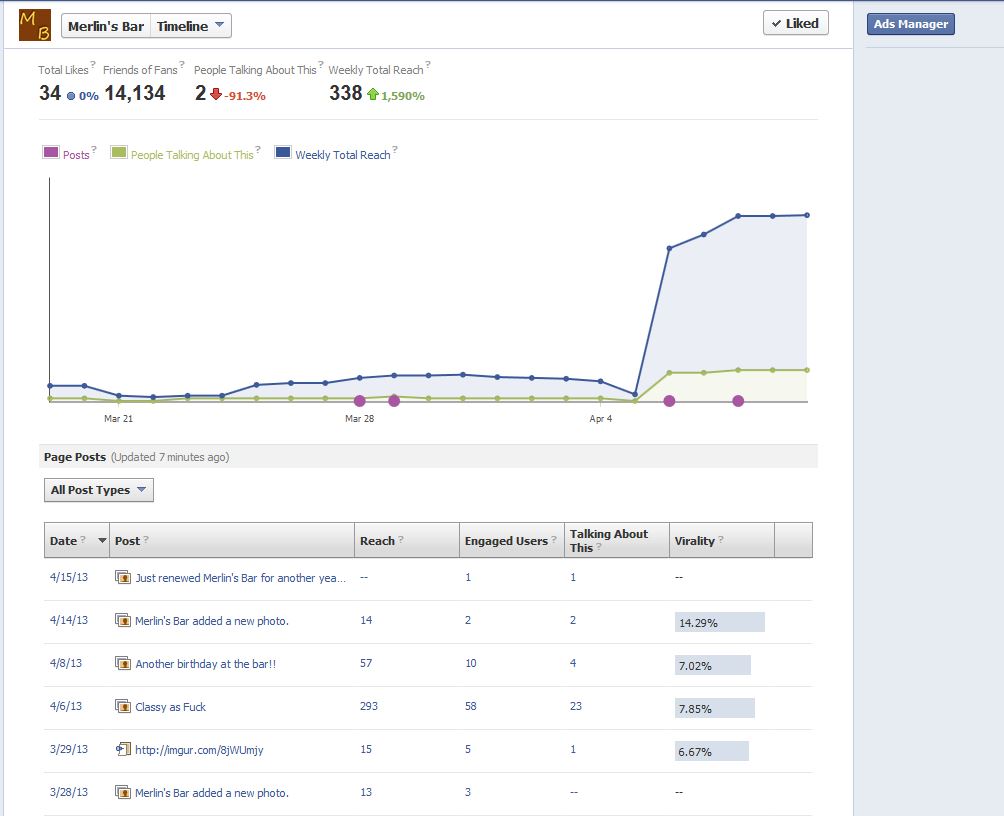
Task: Click the help icon beside top People Talking About This
Action: (321, 64)
